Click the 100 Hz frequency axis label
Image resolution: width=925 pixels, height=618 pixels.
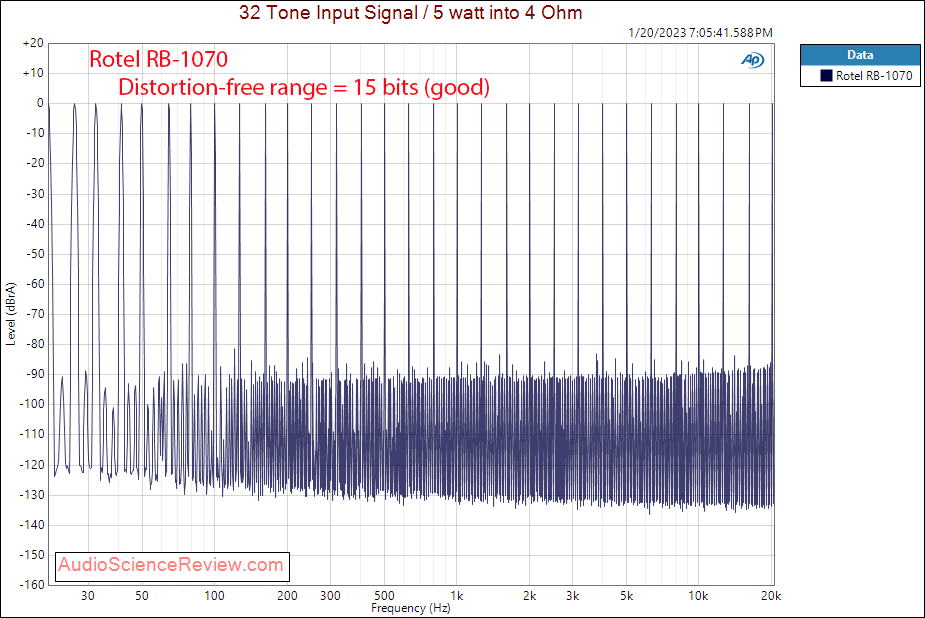[x=214, y=596]
